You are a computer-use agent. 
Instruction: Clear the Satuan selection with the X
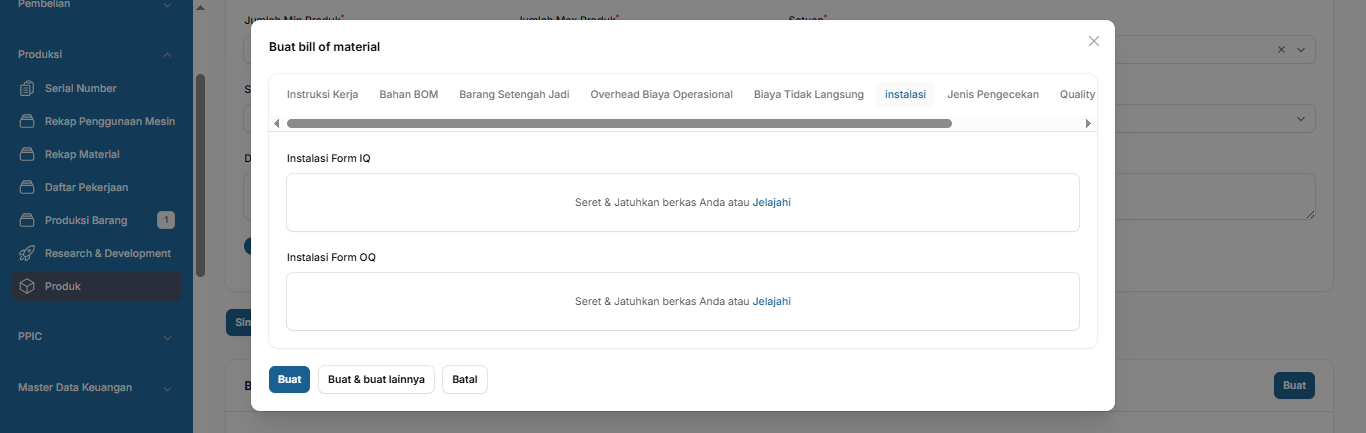click(x=1282, y=49)
